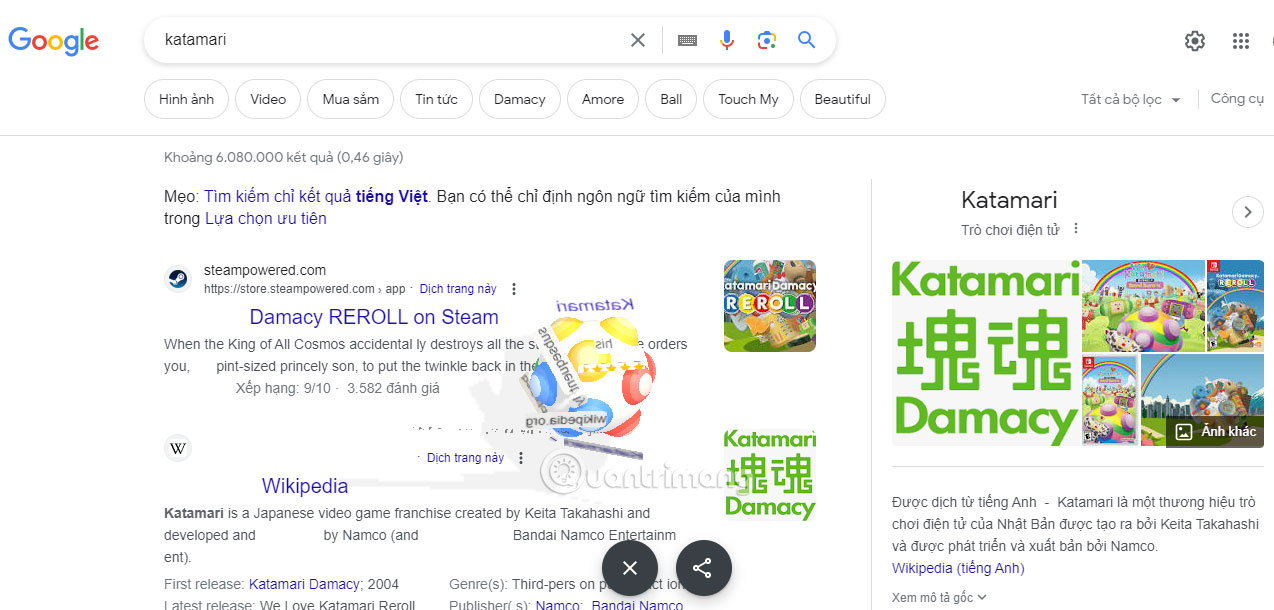Open the on-screen keyboard input tool
This screenshot has width=1274, height=610.
coord(687,40)
